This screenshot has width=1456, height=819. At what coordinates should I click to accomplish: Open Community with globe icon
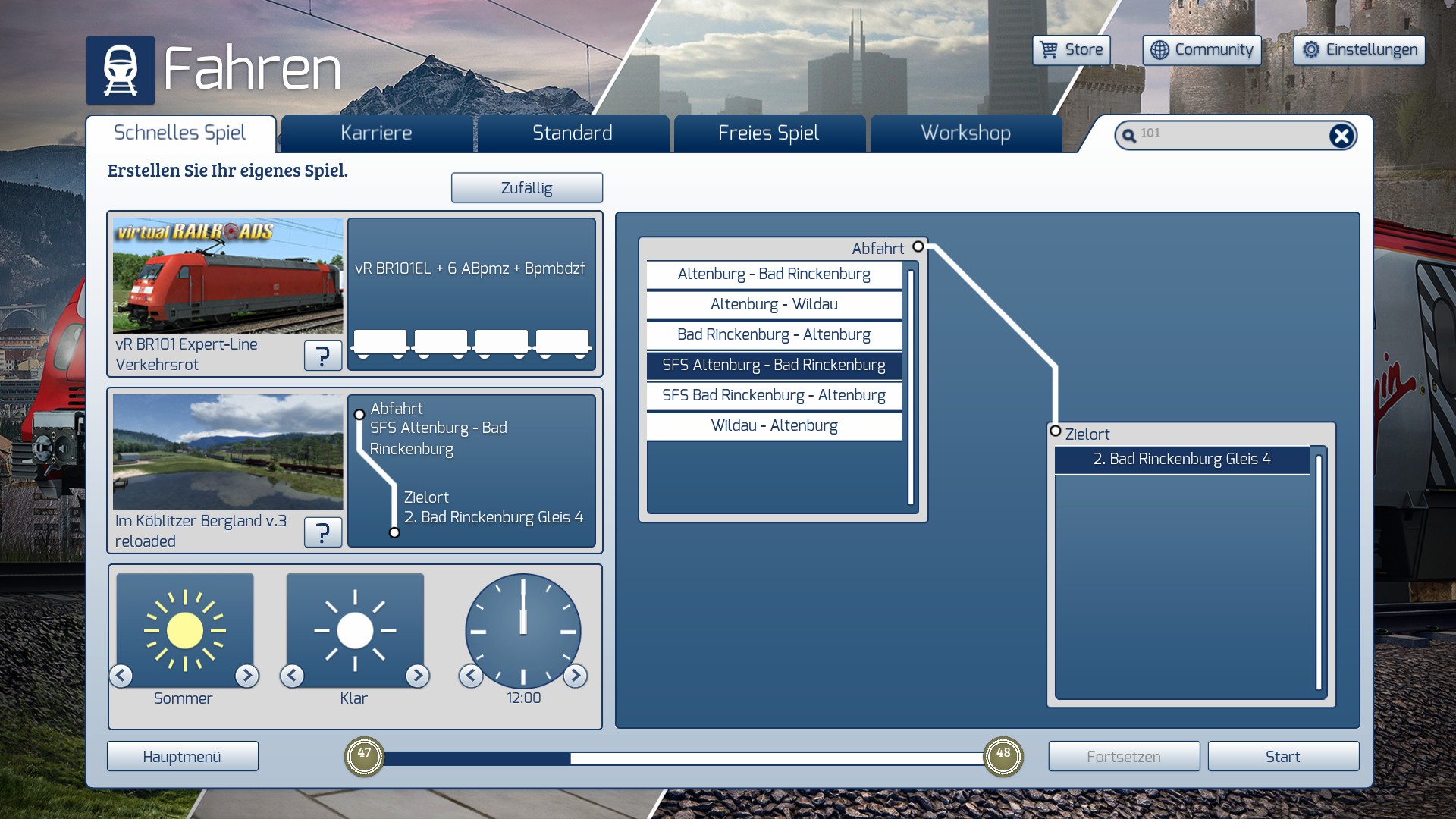1201,50
